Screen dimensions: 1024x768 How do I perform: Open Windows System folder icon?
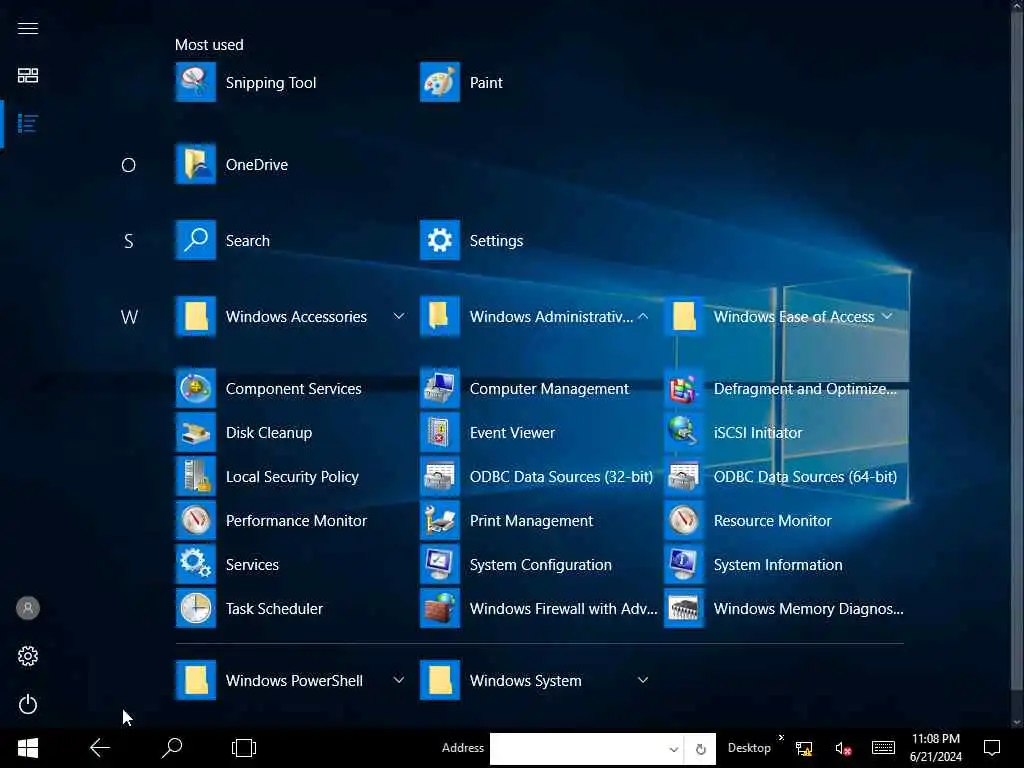pyautogui.click(x=440, y=680)
